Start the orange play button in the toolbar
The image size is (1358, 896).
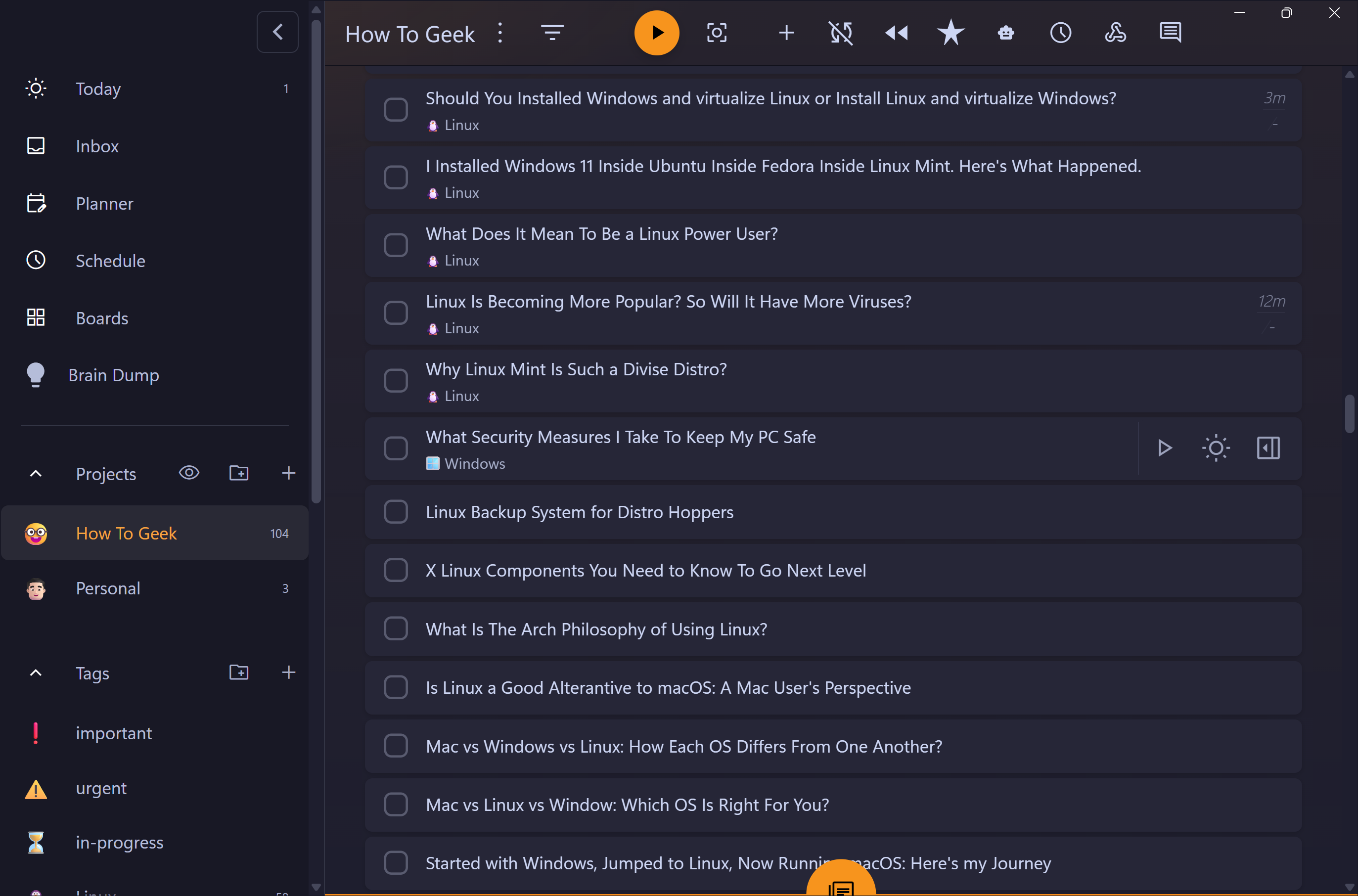[x=657, y=33]
